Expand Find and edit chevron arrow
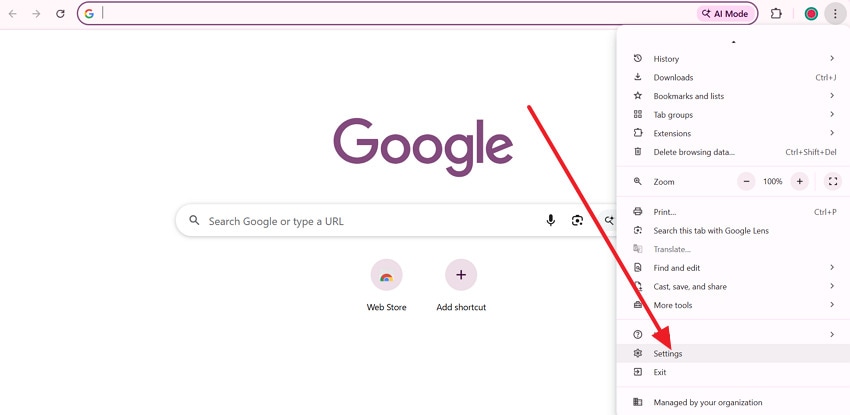850x415 pixels. [x=832, y=267]
